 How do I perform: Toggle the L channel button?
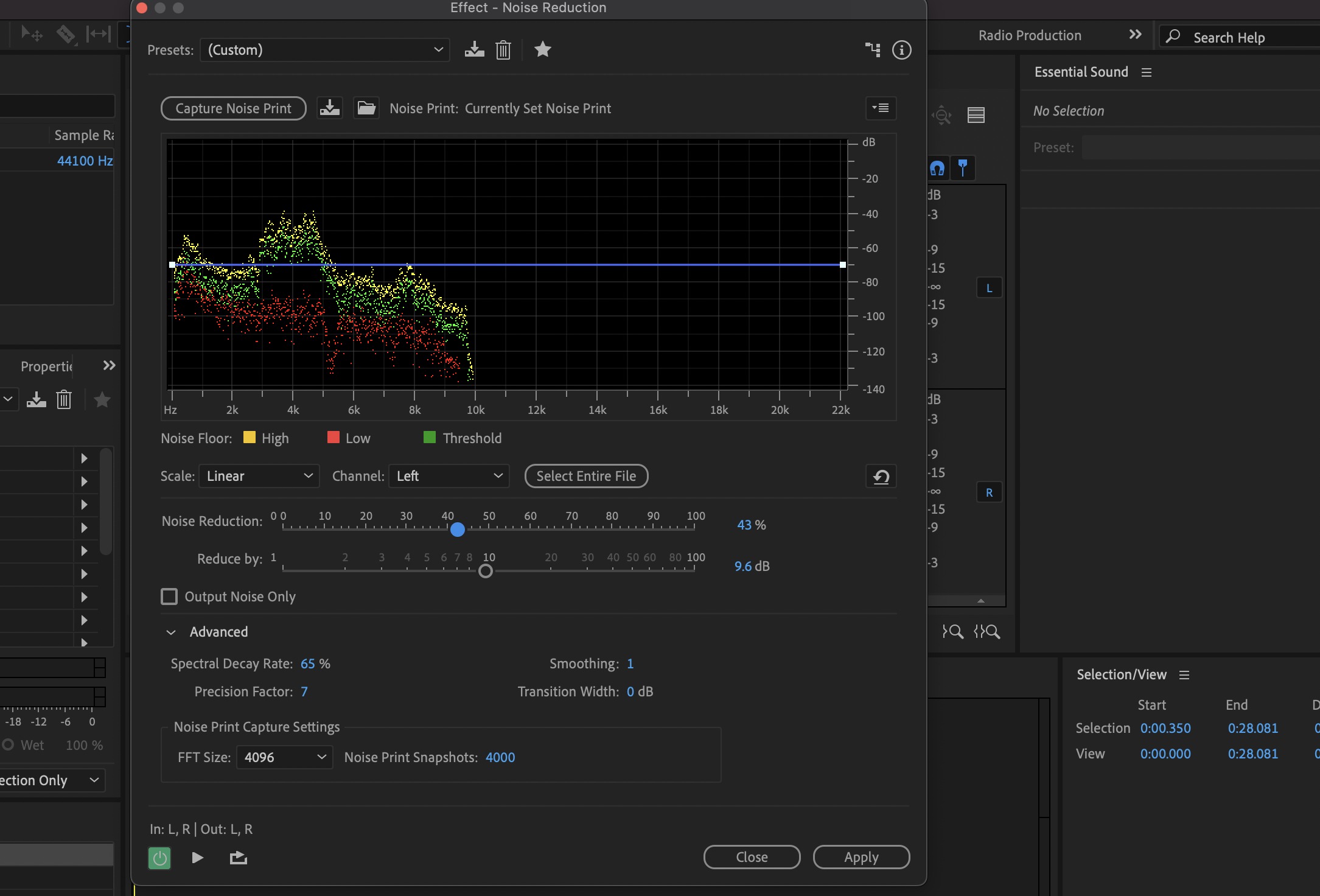(990, 288)
